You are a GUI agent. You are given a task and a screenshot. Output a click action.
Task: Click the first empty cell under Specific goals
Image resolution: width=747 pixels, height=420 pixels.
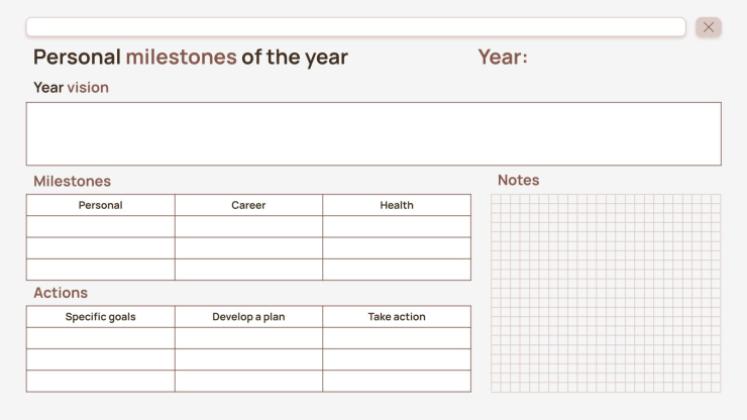(100, 338)
